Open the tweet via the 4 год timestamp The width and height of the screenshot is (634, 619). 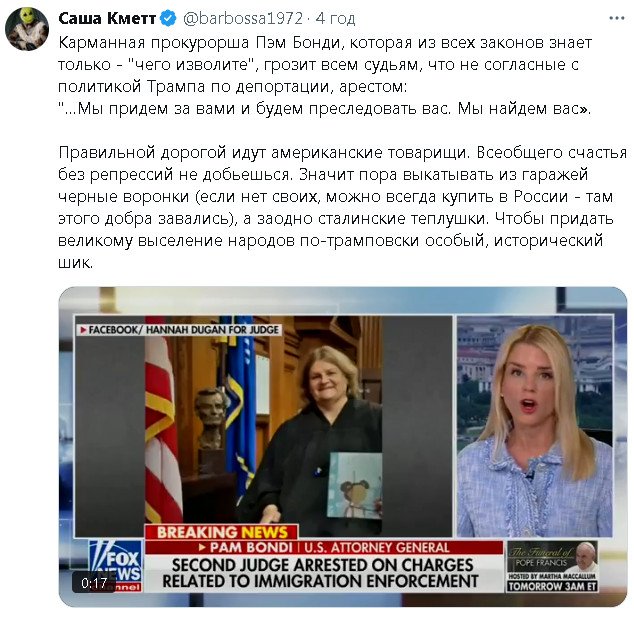(x=336, y=19)
